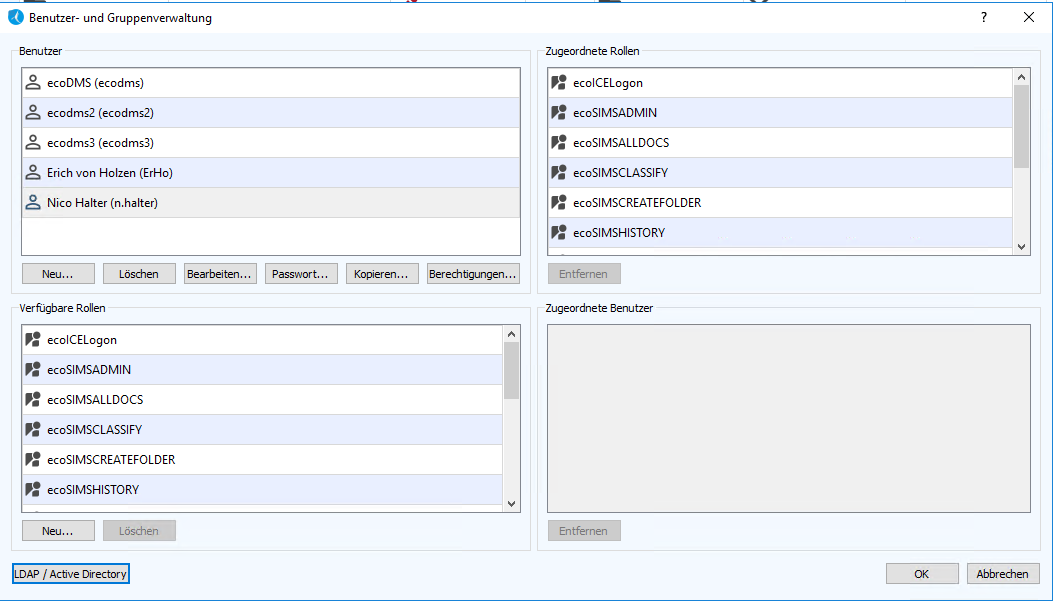Click role icon of ecoSIMSHISTORY in Zugeordnete Rollen
The image size is (1053, 601).
559,232
